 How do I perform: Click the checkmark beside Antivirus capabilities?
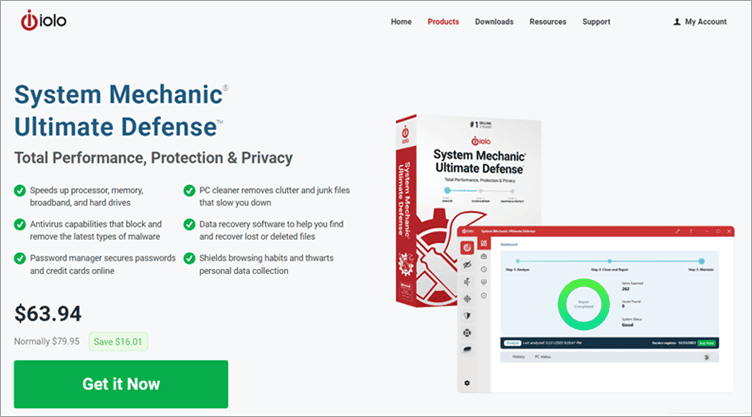click(20, 224)
